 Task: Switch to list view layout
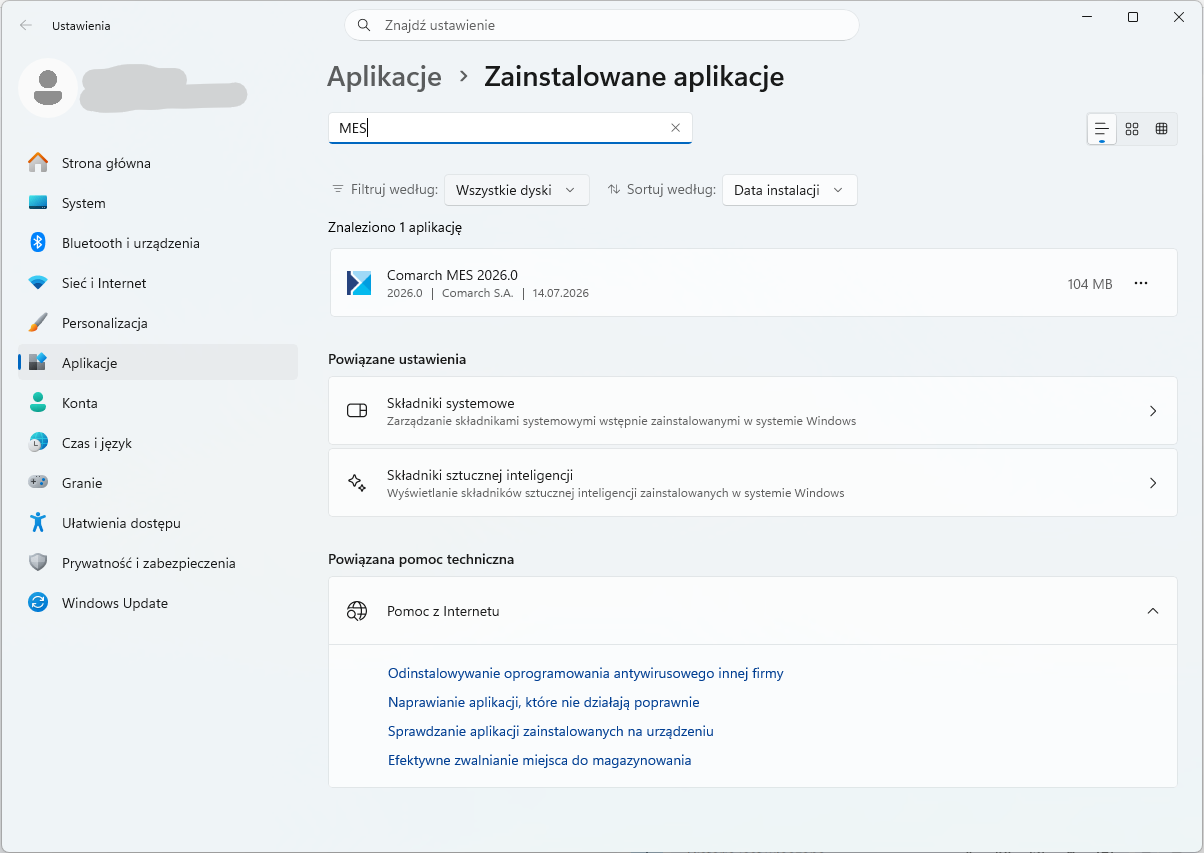pos(1102,129)
